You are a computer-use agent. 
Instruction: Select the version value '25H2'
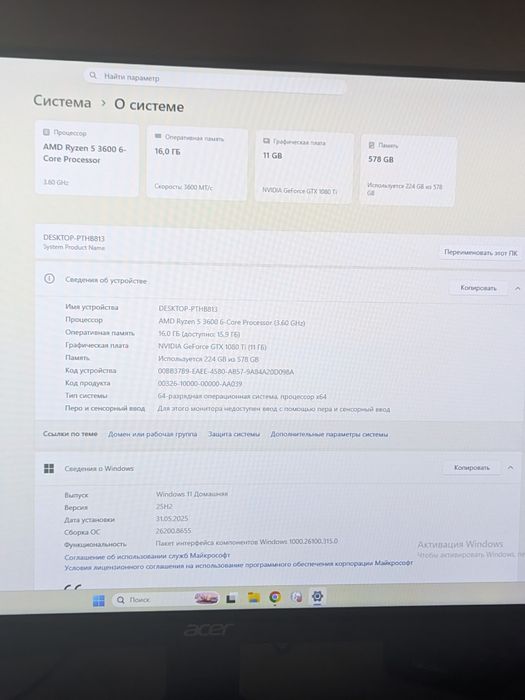(164, 506)
